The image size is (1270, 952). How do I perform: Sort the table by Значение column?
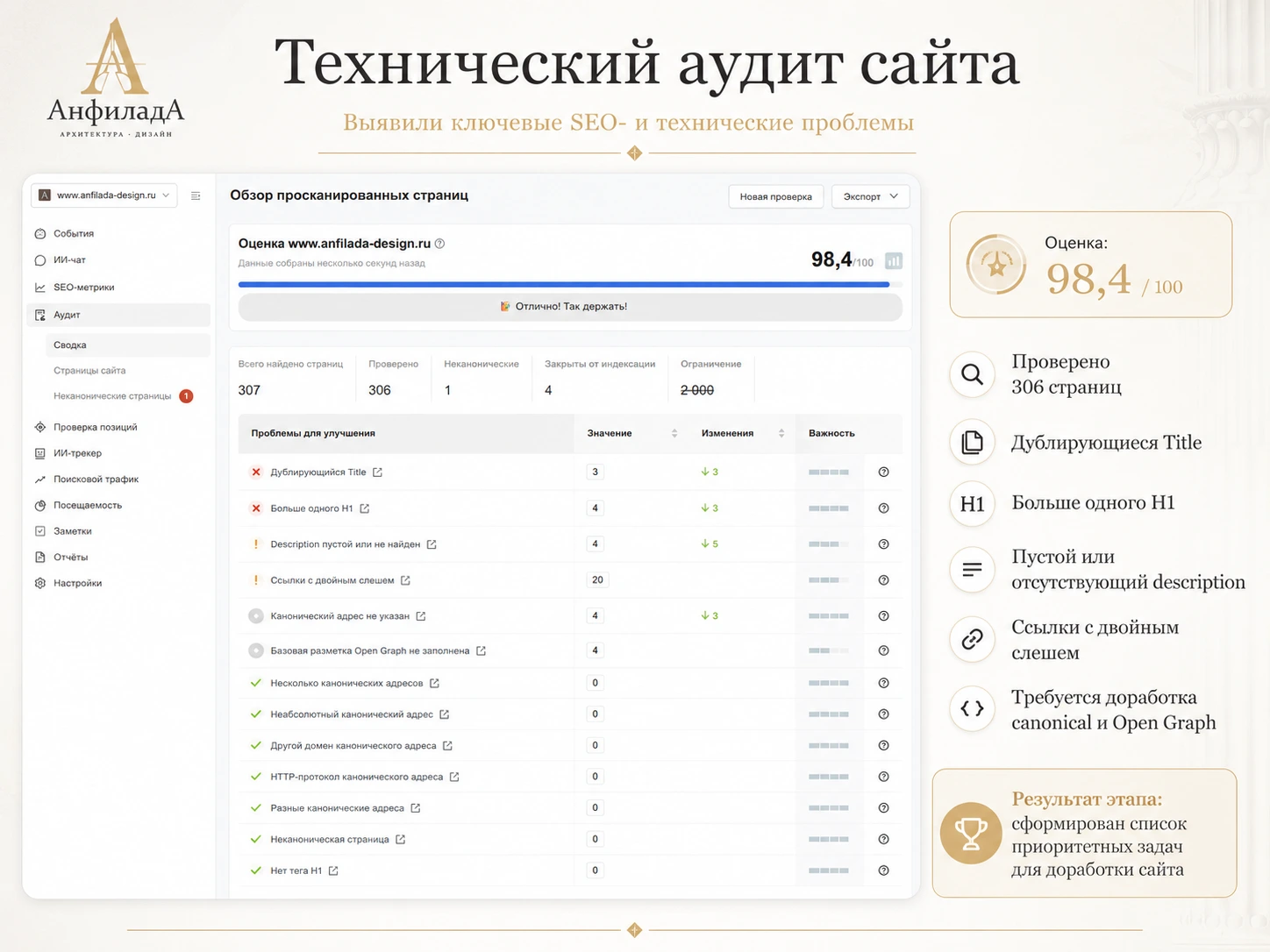pyautogui.click(x=674, y=433)
